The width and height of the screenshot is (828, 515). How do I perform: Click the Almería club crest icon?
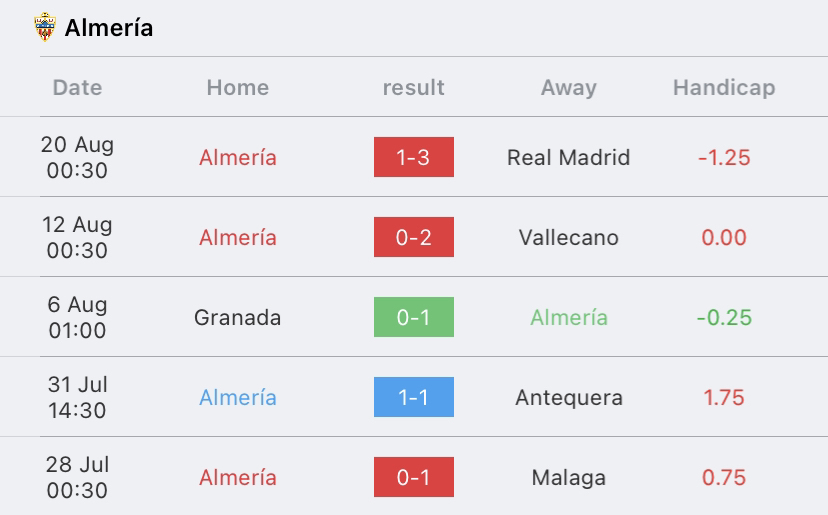click(45, 27)
